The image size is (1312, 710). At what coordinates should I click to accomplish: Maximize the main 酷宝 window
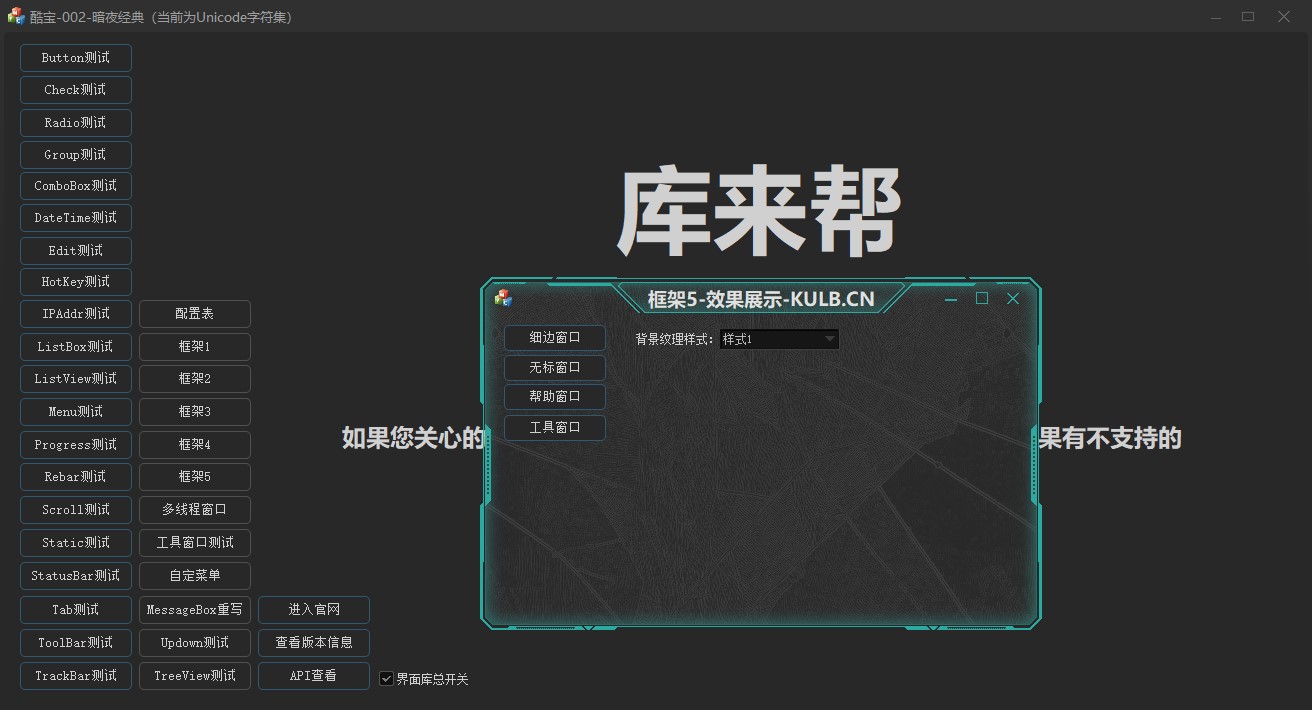click(1248, 17)
